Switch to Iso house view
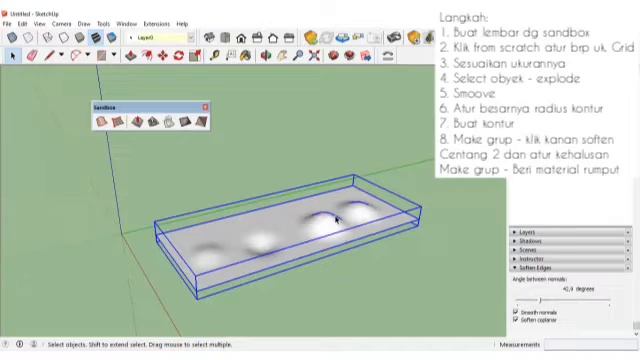The height and width of the screenshot is (360, 640). (x=209, y=38)
